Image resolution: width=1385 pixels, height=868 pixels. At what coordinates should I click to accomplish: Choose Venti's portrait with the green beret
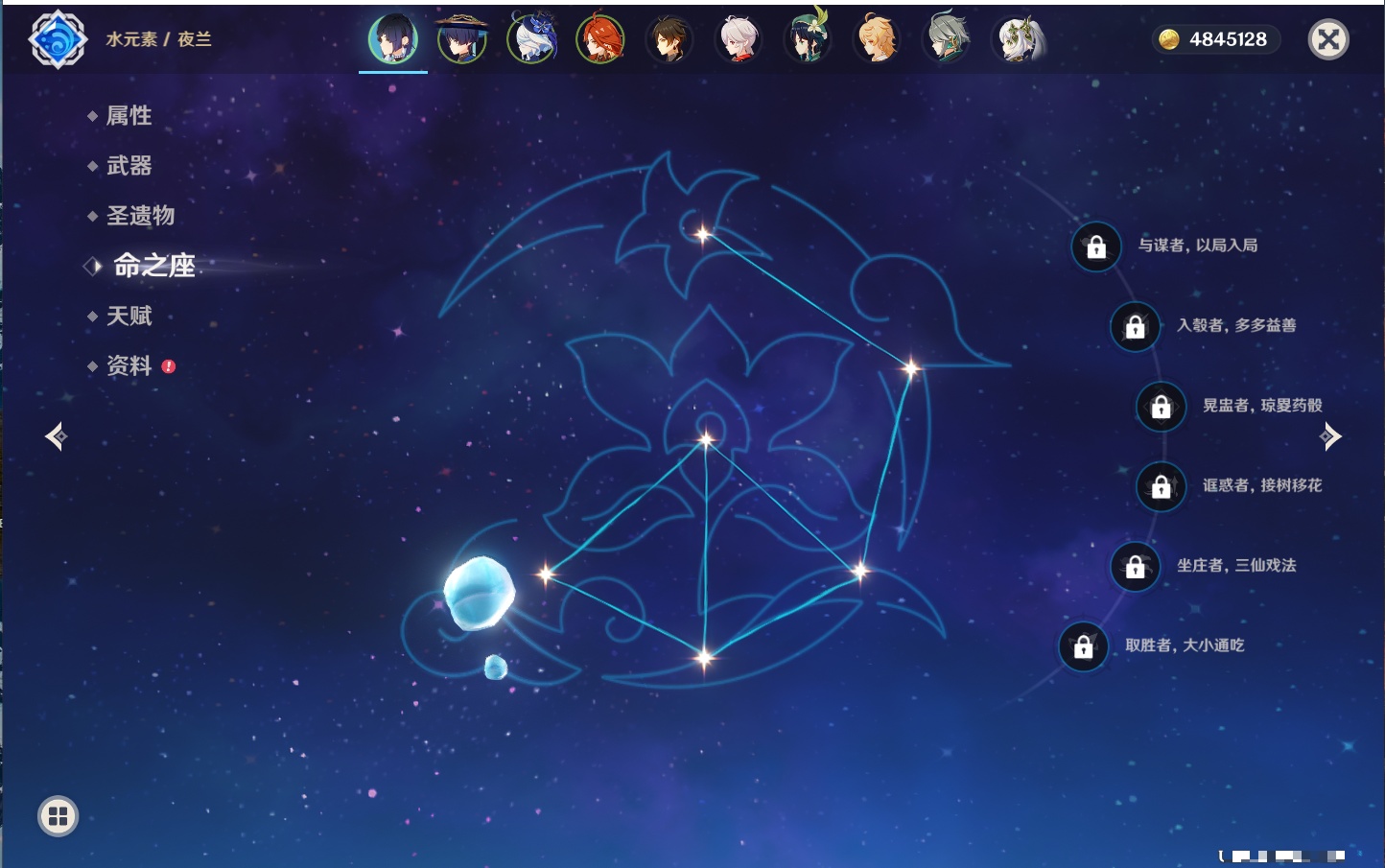coord(808,38)
